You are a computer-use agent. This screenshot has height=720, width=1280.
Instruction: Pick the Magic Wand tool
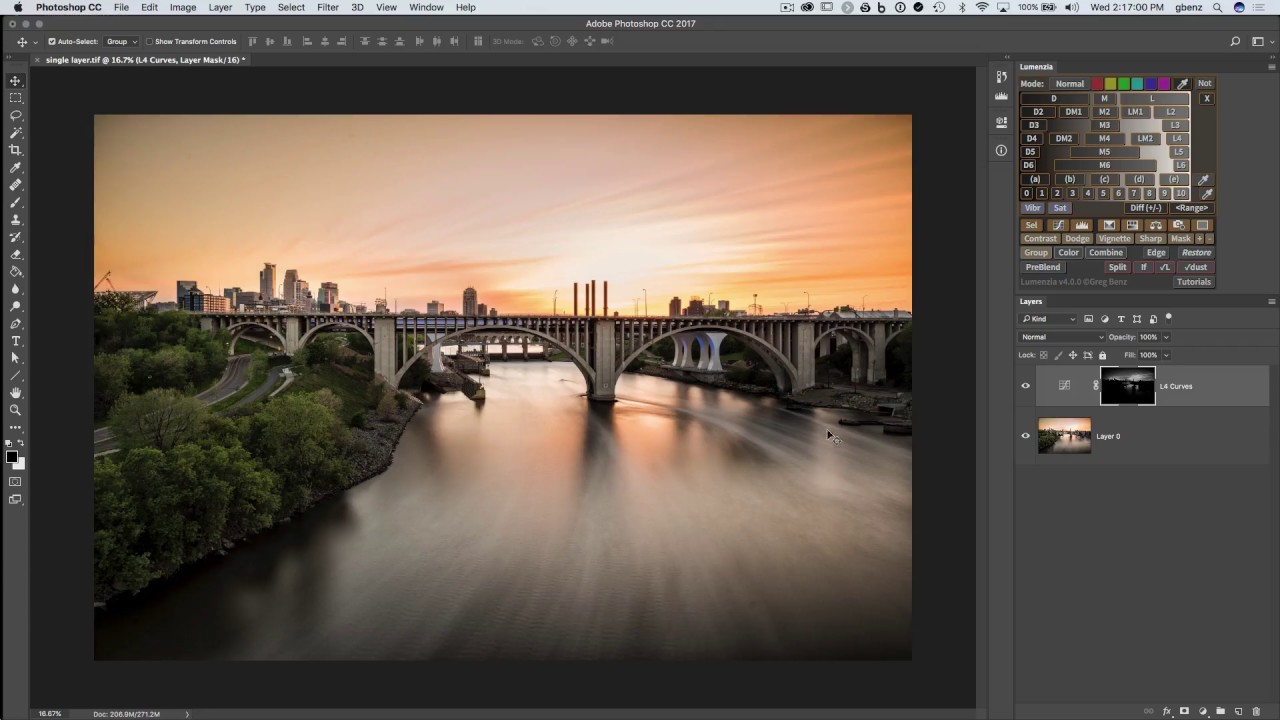coord(15,132)
